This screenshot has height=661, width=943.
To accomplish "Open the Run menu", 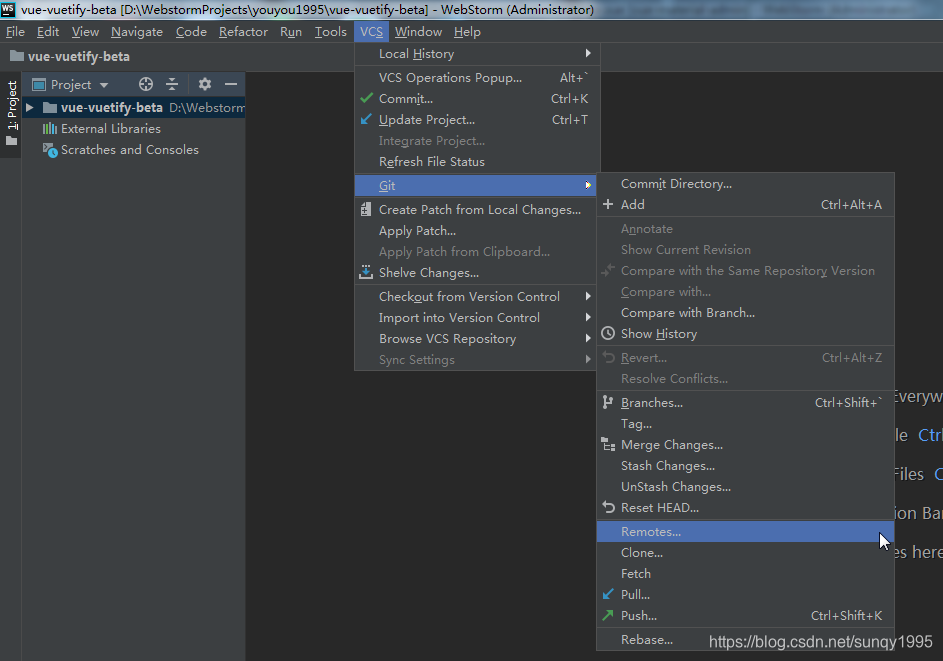I will coord(291,32).
